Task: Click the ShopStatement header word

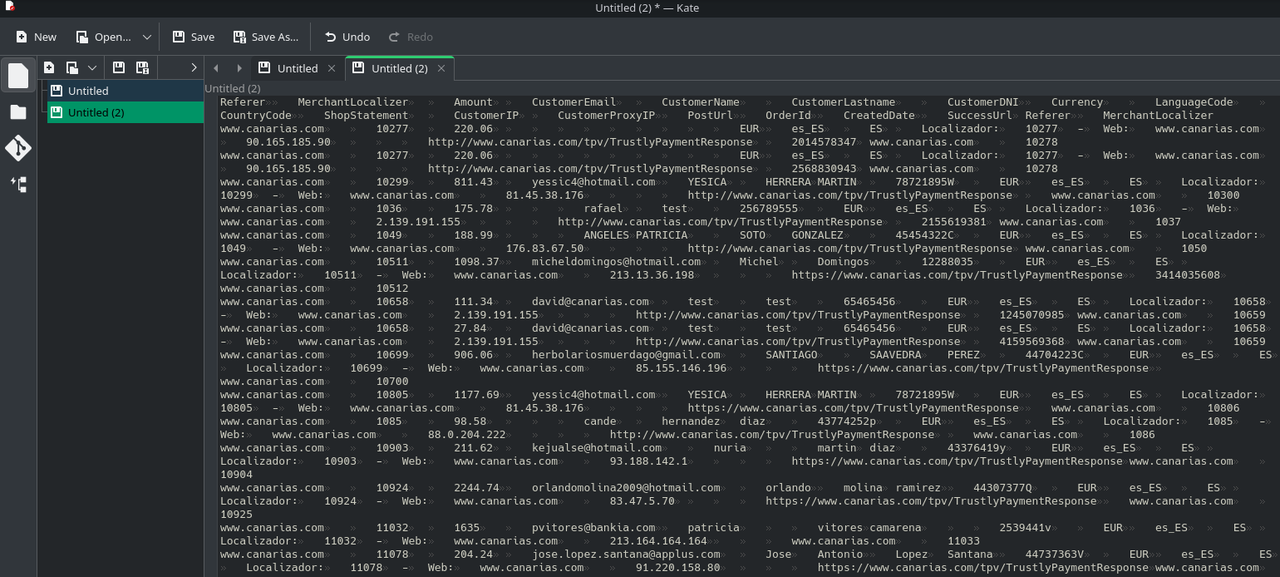Action: [x=366, y=115]
